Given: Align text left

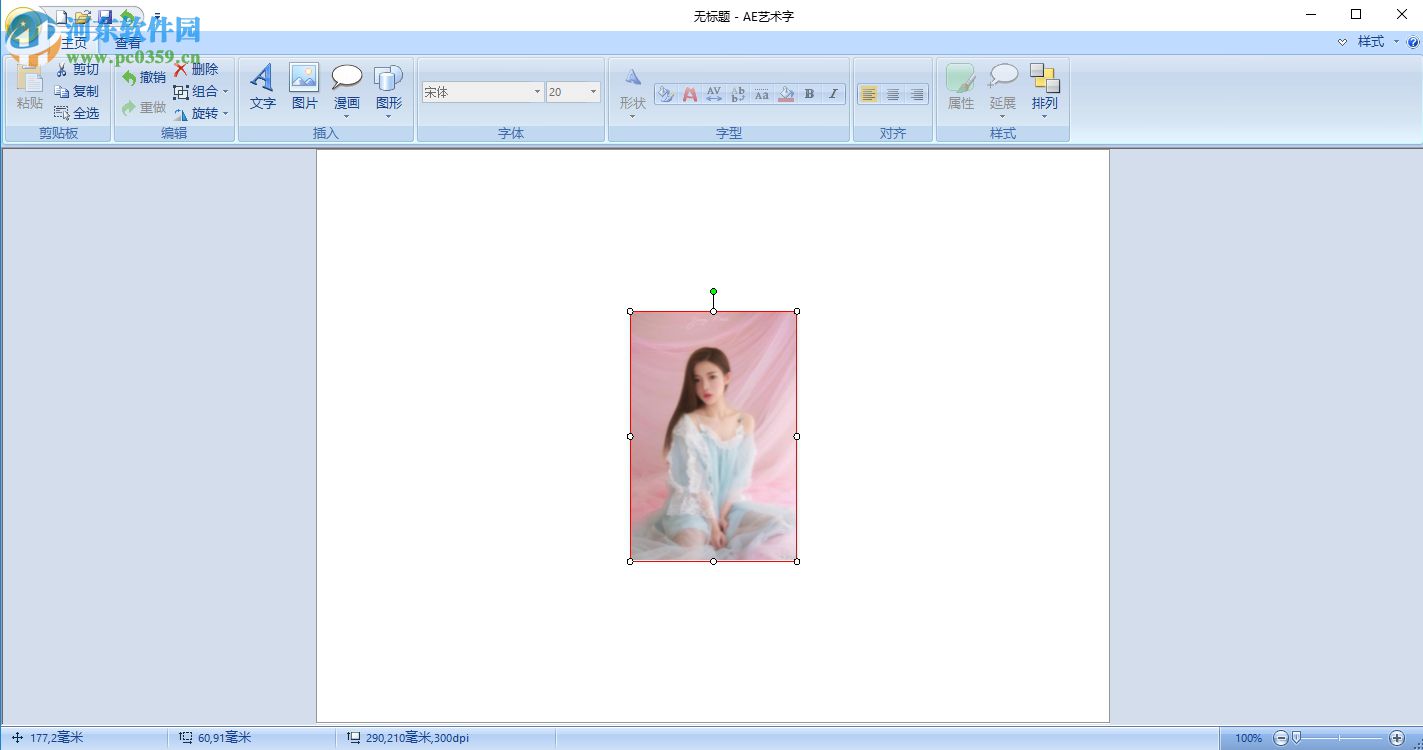Looking at the screenshot, I should 869,94.
